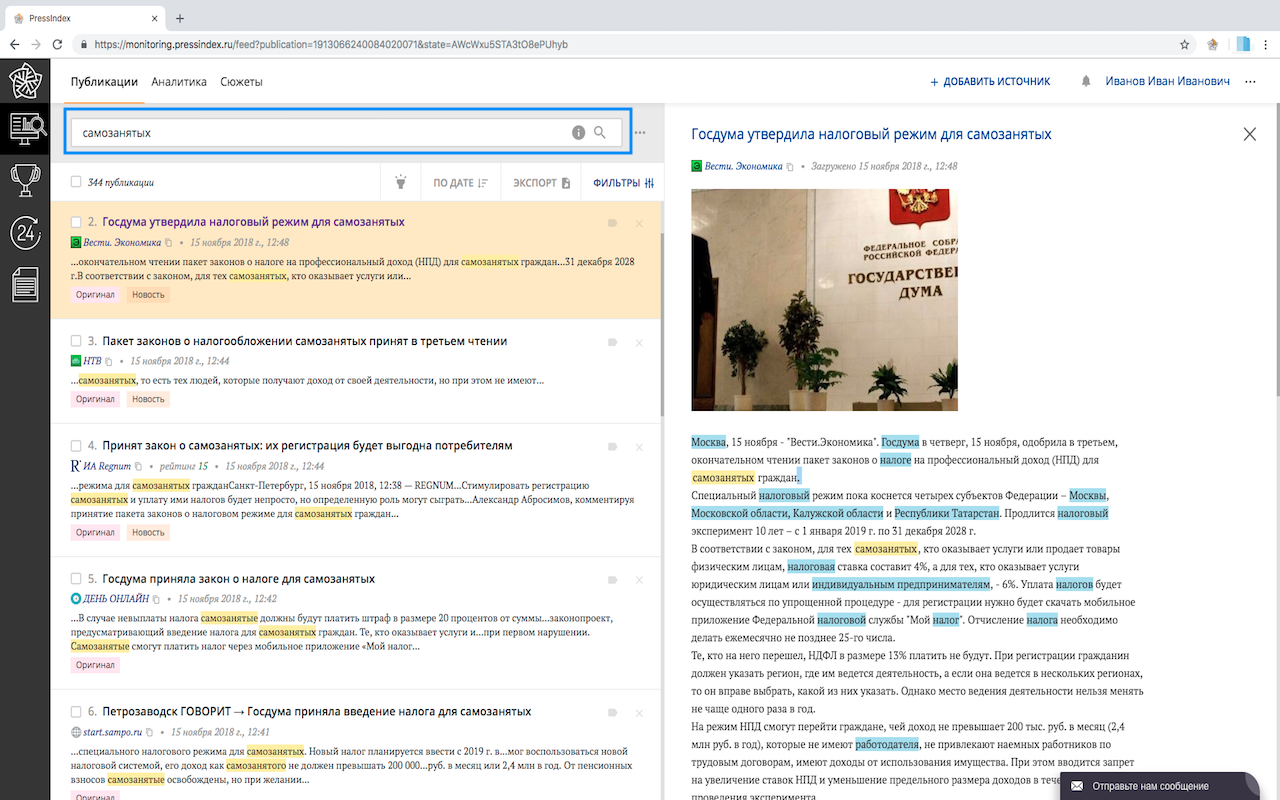Click the magnifier search icon

[x=600, y=132]
